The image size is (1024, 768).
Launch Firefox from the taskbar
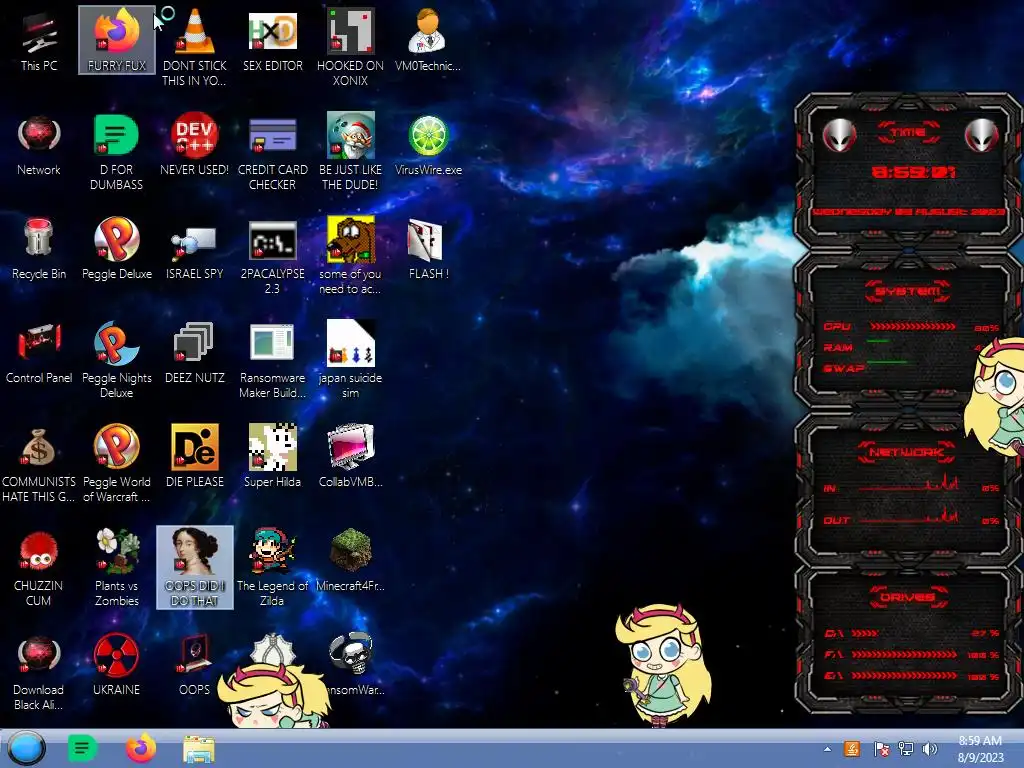click(140, 748)
